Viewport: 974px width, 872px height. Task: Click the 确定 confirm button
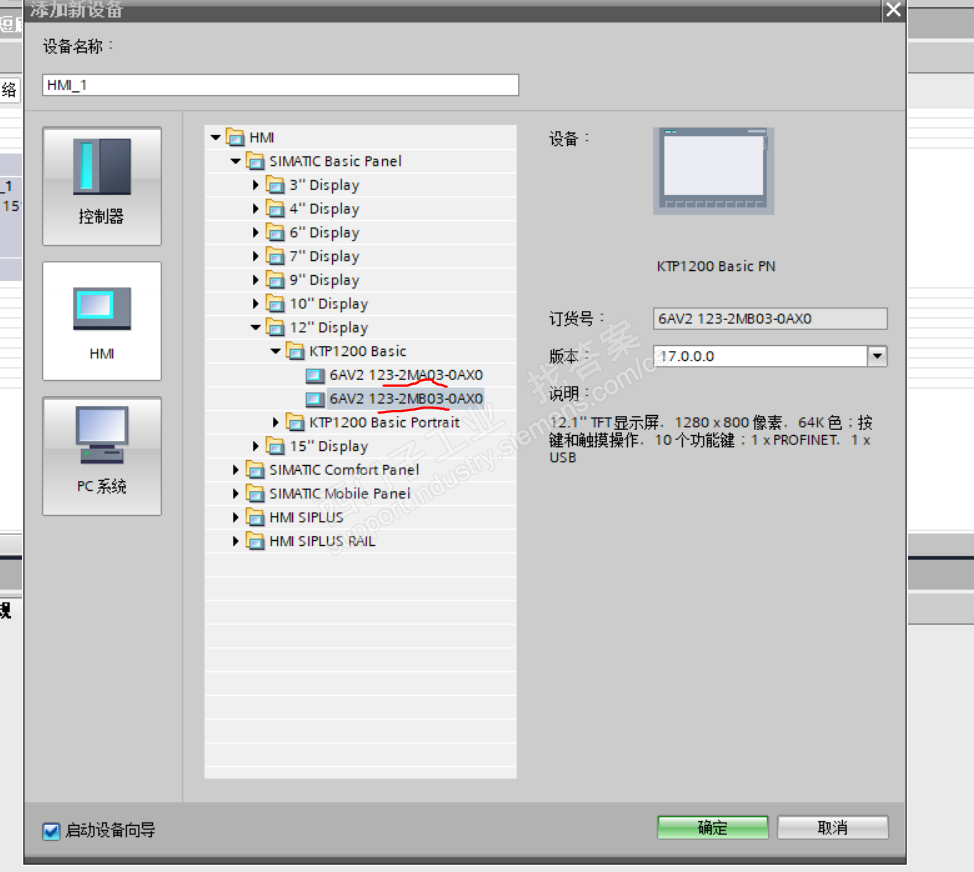coord(712,827)
